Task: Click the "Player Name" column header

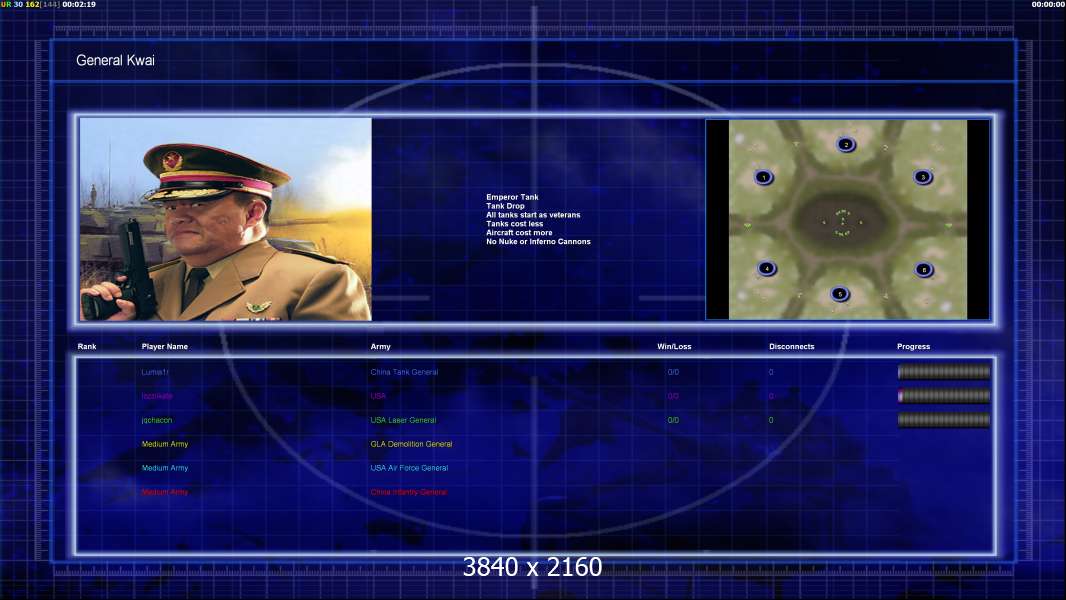Action: tap(165, 347)
